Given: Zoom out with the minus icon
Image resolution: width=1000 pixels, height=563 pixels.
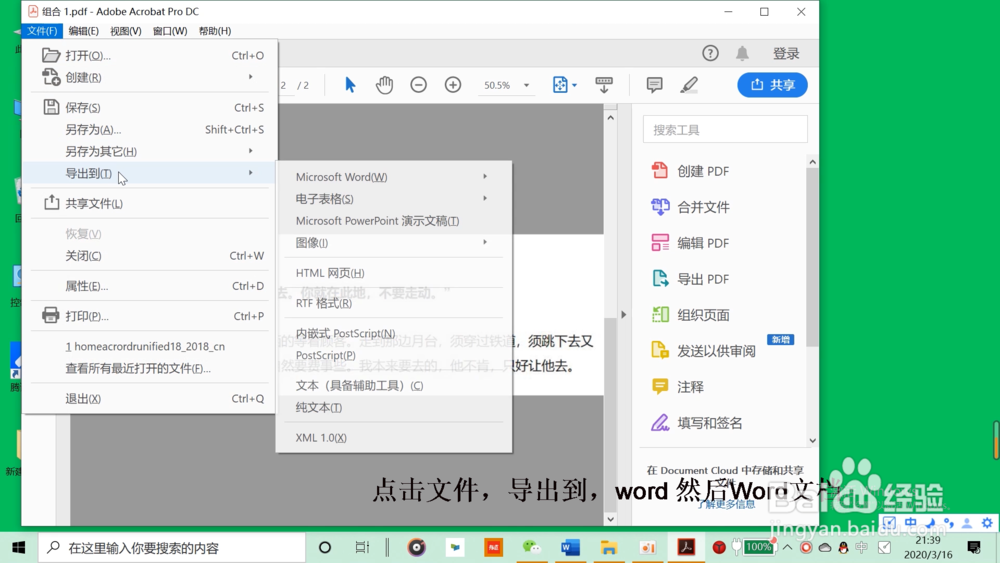Looking at the screenshot, I should coord(418,85).
